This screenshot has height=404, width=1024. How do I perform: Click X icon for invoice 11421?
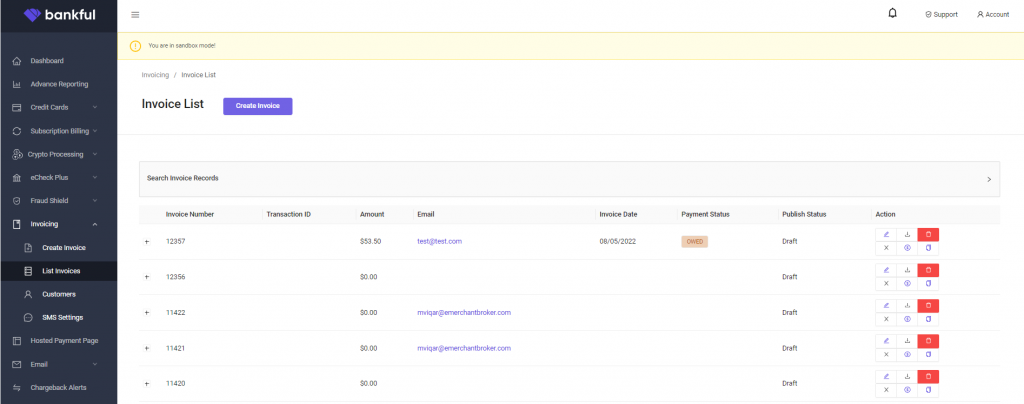tap(886, 354)
